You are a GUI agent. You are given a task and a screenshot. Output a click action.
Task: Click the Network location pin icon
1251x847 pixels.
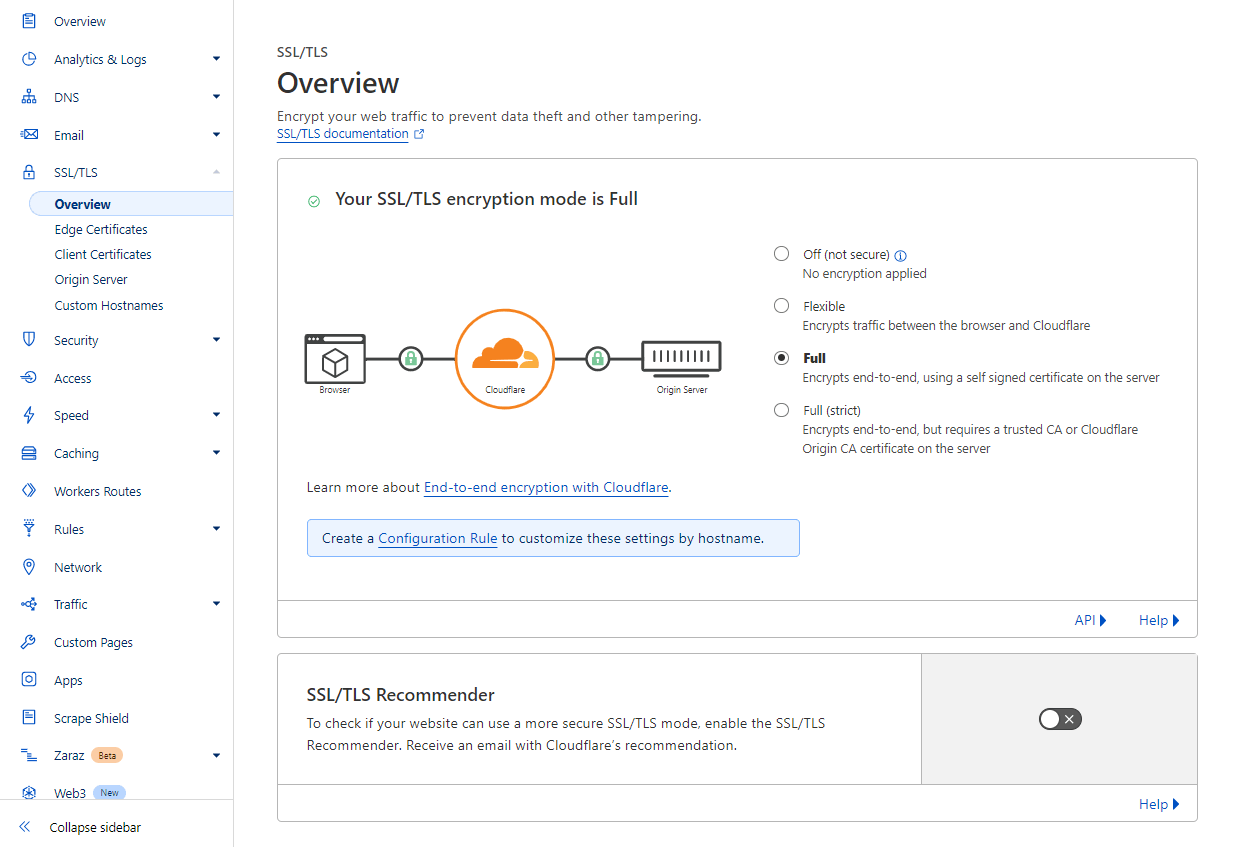29,567
